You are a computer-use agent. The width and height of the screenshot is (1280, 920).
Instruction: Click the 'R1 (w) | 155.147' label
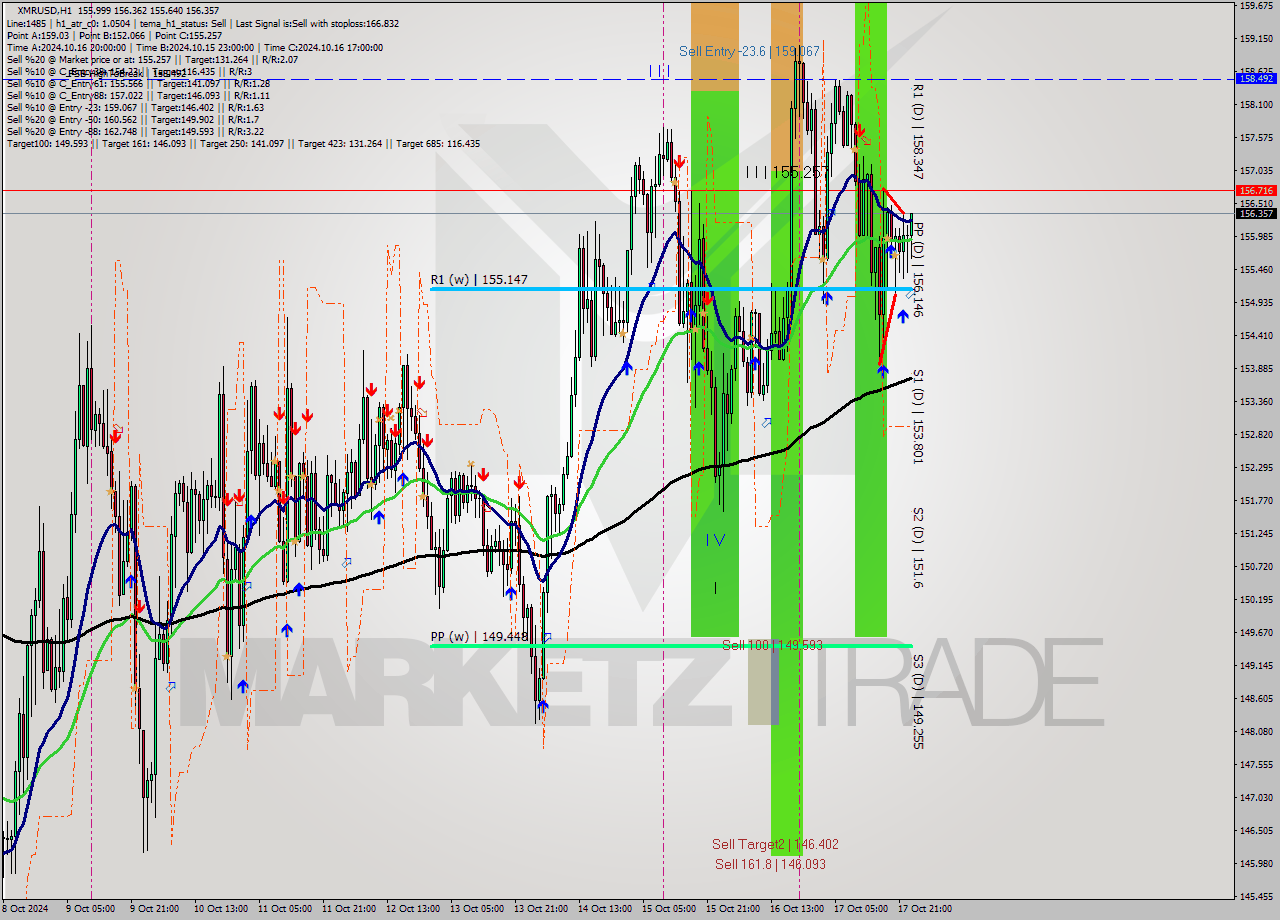[479, 280]
